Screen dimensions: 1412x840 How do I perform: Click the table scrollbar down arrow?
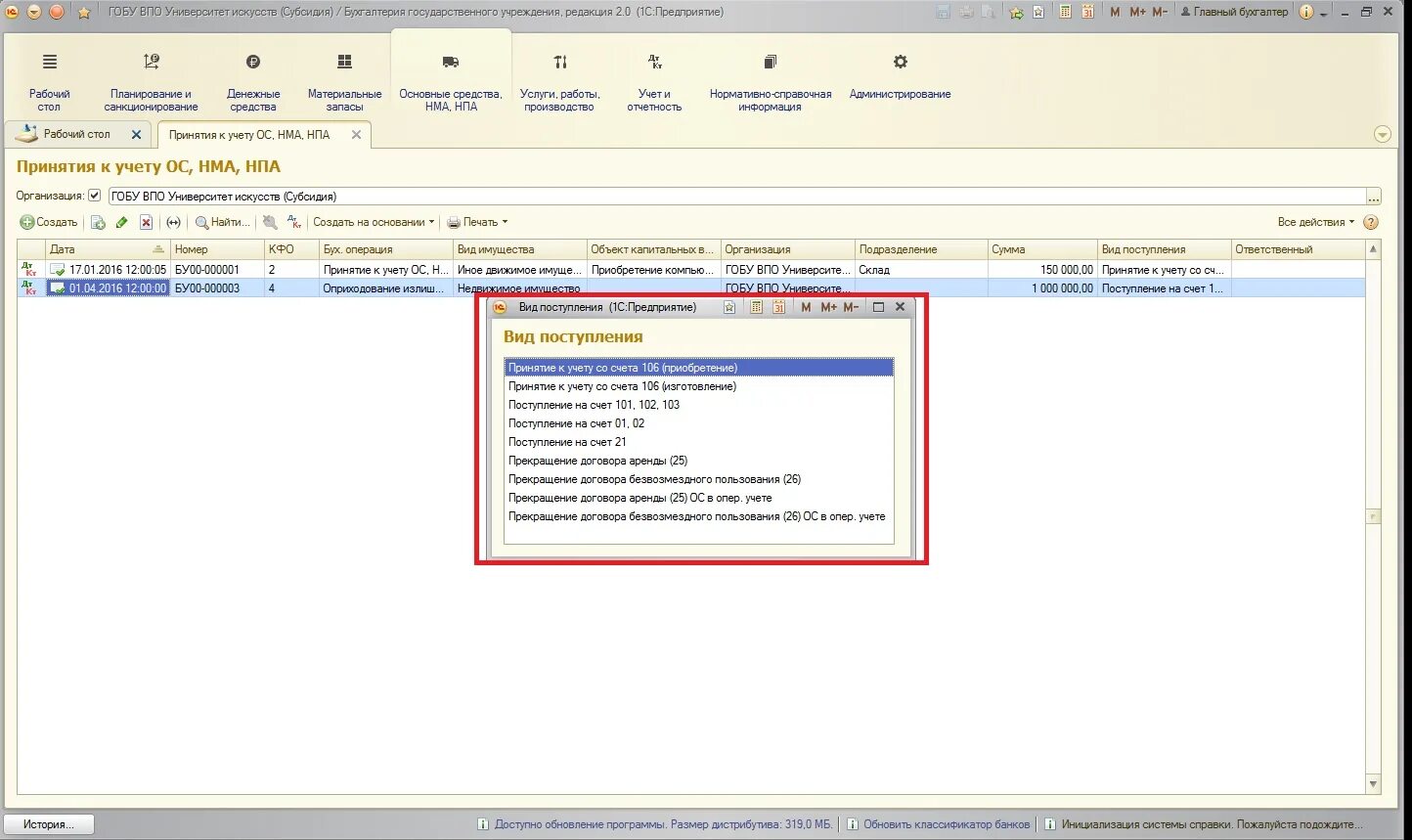tap(1374, 785)
